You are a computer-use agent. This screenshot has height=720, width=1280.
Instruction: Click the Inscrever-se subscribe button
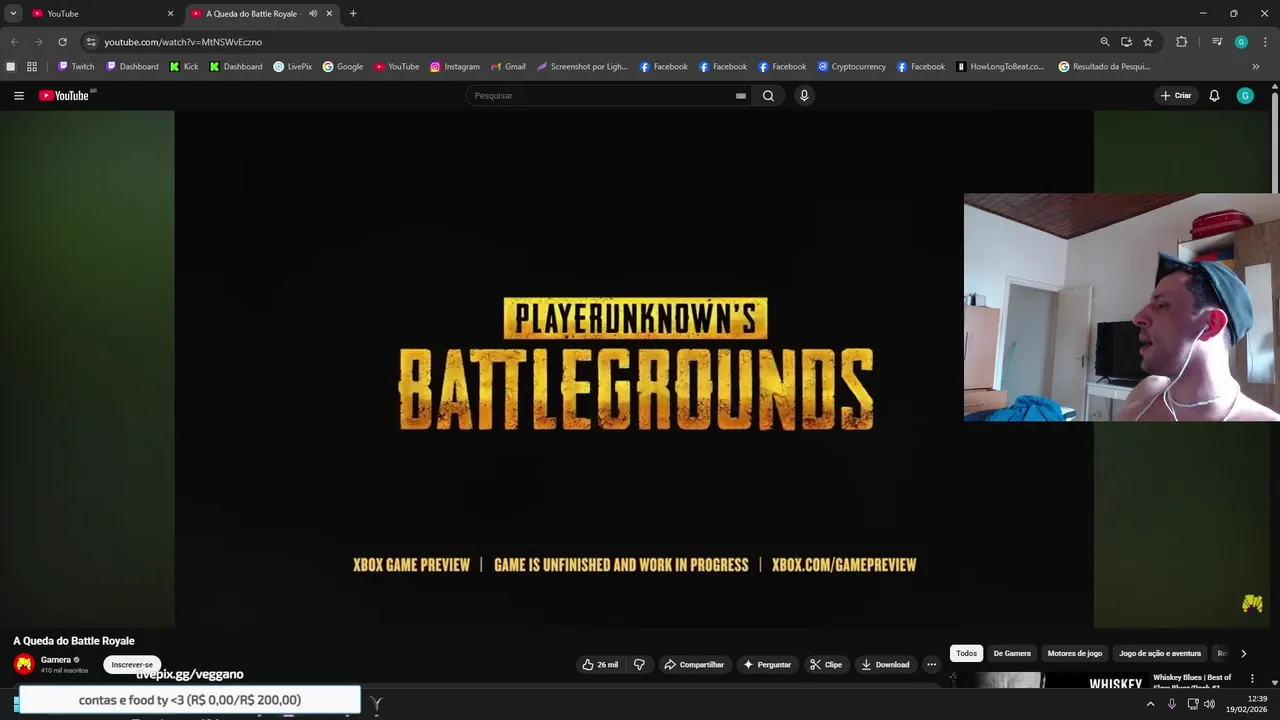click(x=132, y=665)
